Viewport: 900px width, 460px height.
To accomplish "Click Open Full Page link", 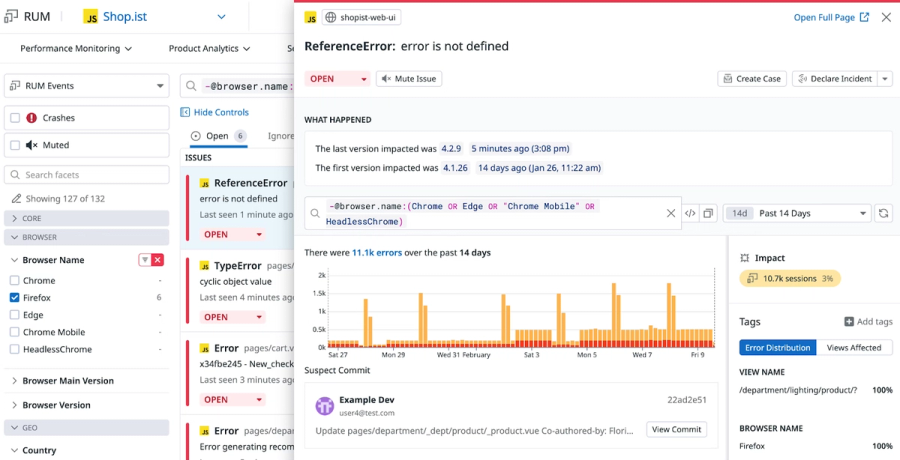I will click(831, 18).
